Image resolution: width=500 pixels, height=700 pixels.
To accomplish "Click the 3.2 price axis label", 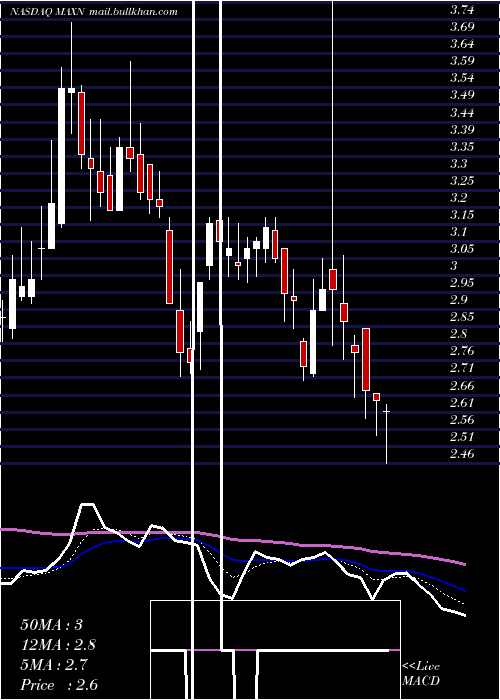I will [x=458, y=198].
